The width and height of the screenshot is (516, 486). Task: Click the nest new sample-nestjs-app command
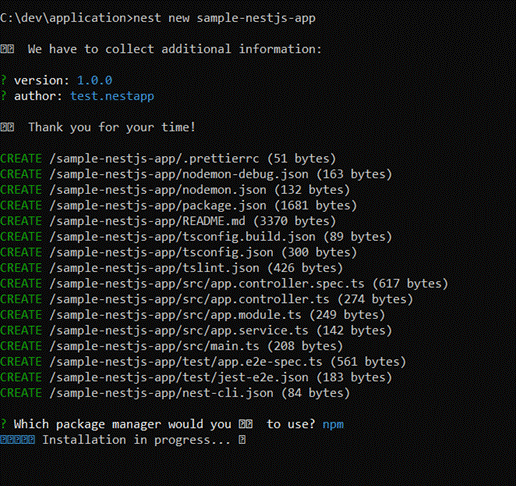224,18
